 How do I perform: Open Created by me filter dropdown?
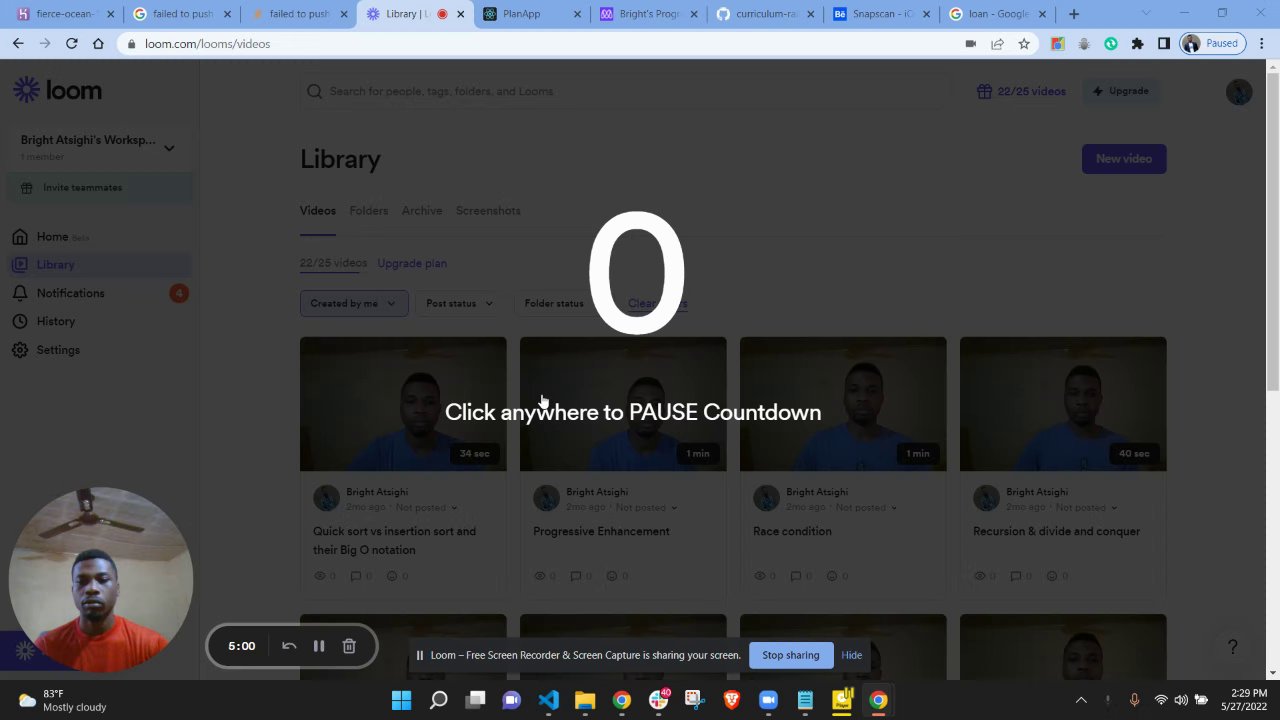point(354,303)
